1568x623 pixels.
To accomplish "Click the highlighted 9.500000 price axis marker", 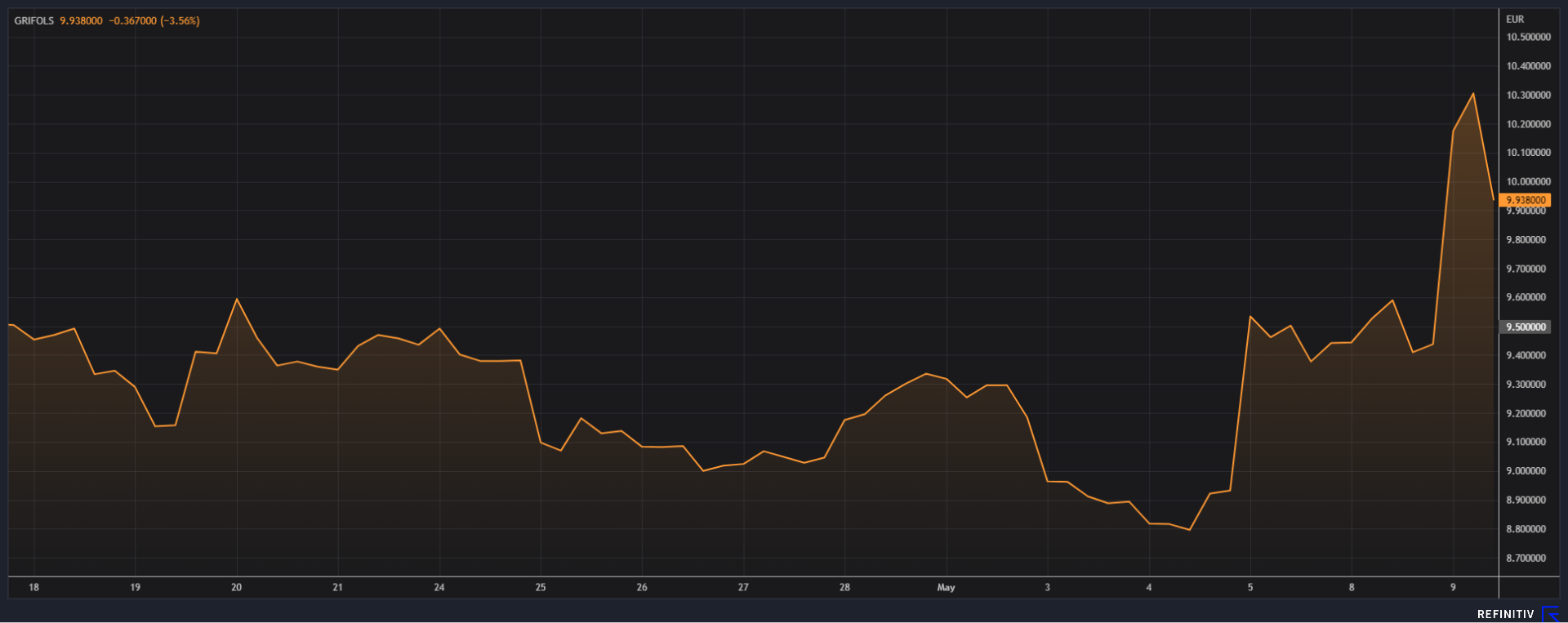I will [1525, 327].
